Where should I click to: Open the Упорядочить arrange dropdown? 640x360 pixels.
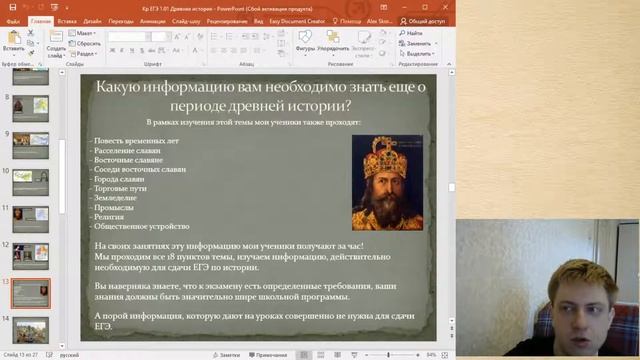click(x=333, y=43)
